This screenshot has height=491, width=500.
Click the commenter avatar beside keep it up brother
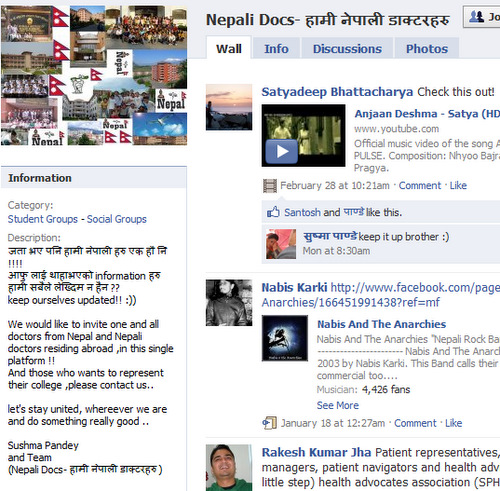coord(281,244)
